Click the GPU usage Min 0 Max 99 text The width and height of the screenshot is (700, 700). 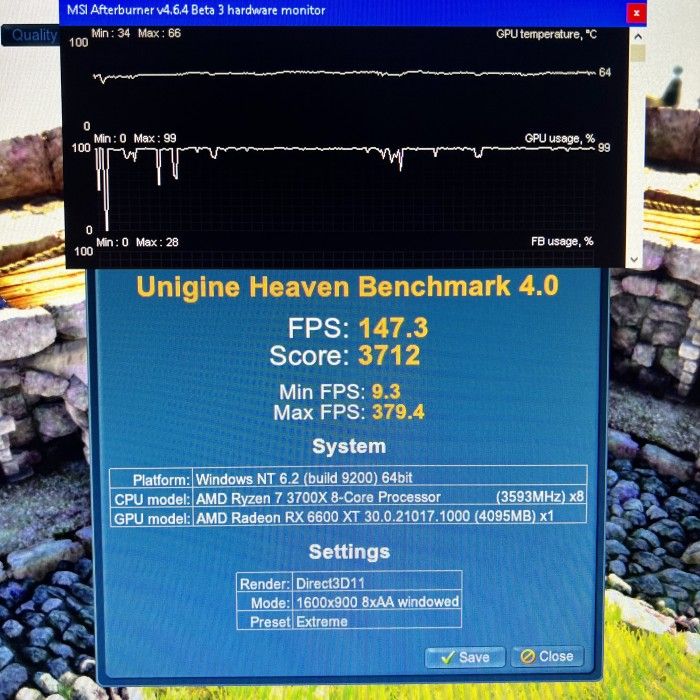point(135,138)
